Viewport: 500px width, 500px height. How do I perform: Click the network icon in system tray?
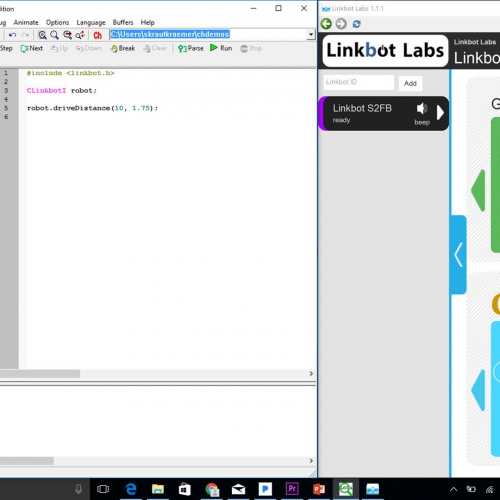[489, 489]
